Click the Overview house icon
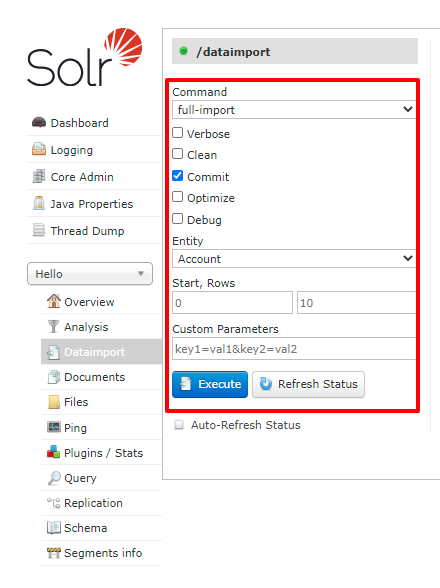 tap(54, 301)
